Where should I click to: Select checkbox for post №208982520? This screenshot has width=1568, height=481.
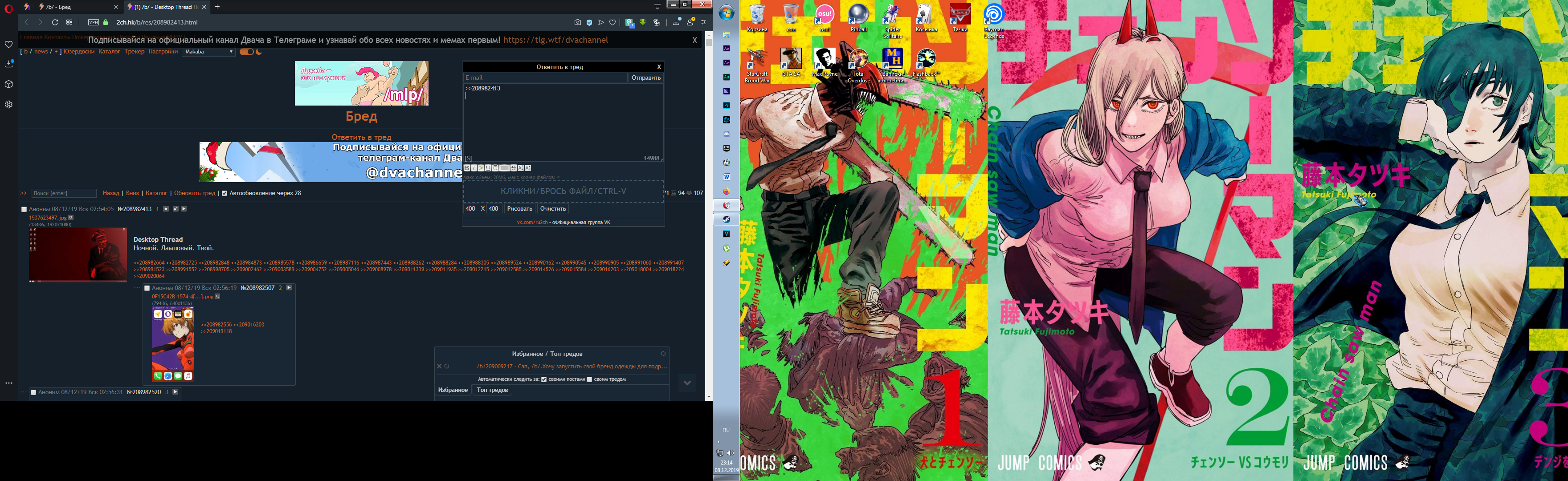(x=33, y=393)
